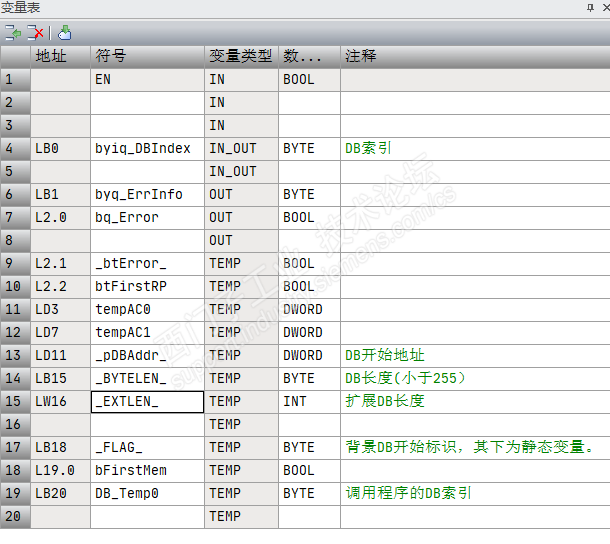
Task: Click the _pDBAddr_ symbol cell
Action: 147,356
